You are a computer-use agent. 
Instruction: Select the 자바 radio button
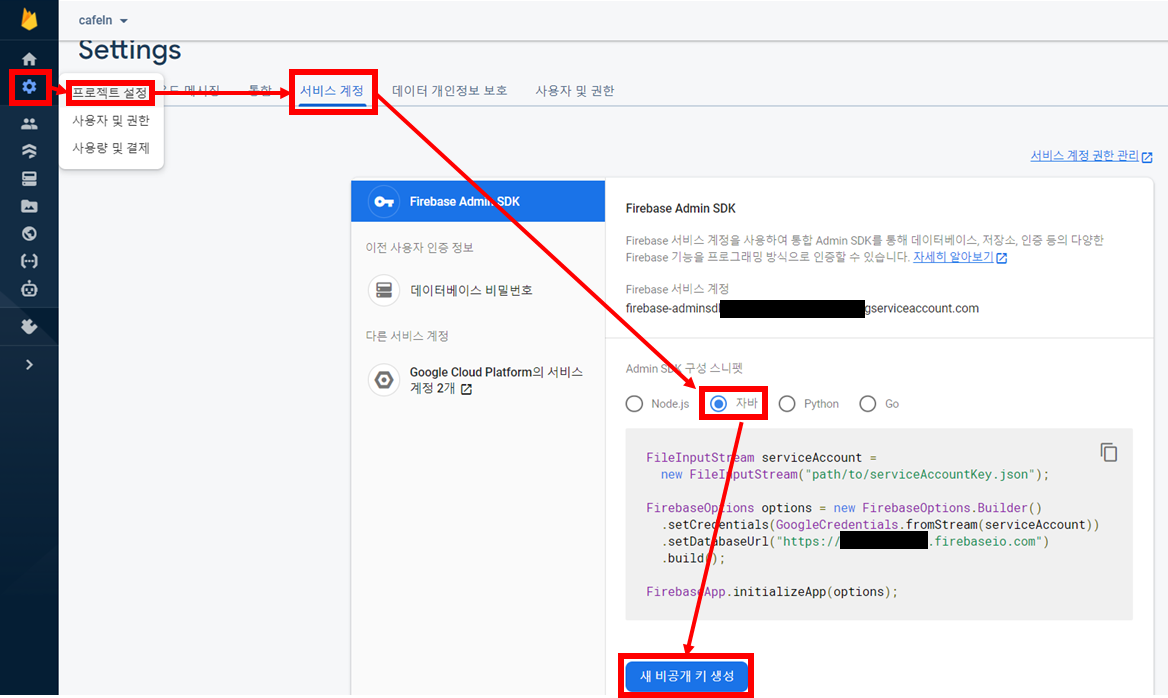pos(718,404)
